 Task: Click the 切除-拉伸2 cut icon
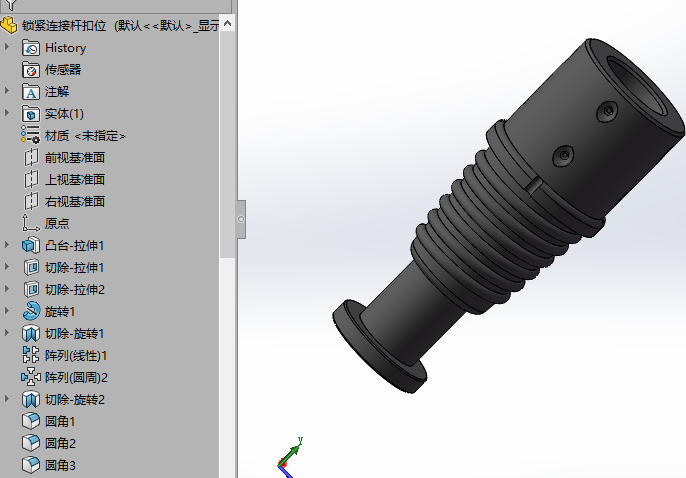click(31, 290)
